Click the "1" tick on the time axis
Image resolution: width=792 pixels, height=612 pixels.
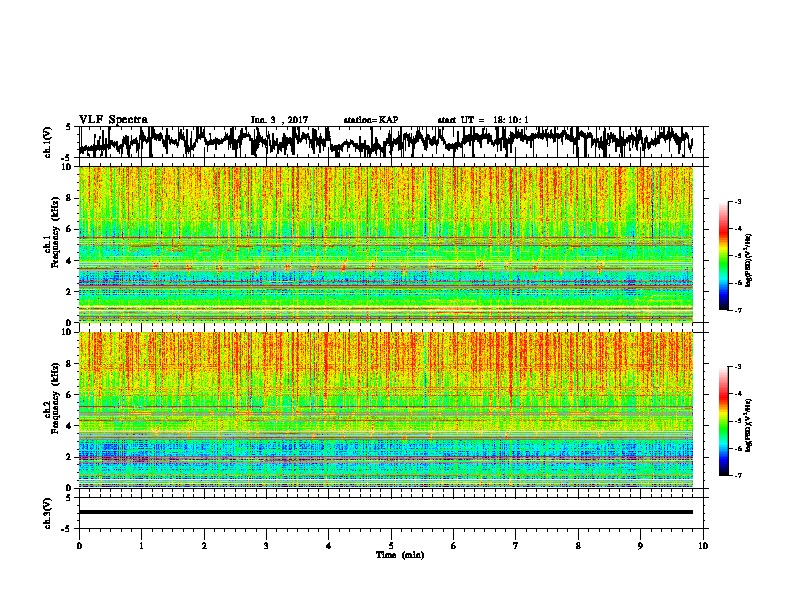pyautogui.click(x=141, y=546)
